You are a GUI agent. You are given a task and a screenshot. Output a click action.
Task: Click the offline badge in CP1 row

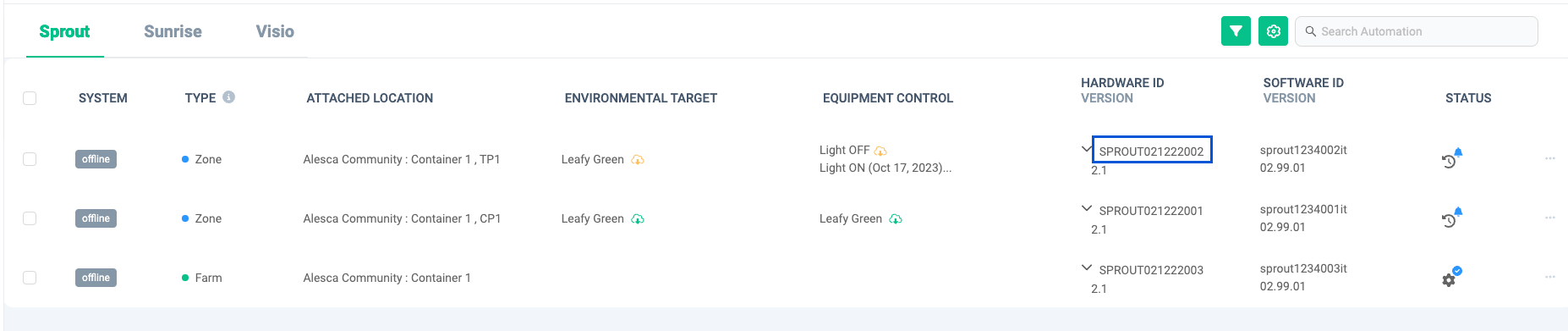(x=96, y=218)
